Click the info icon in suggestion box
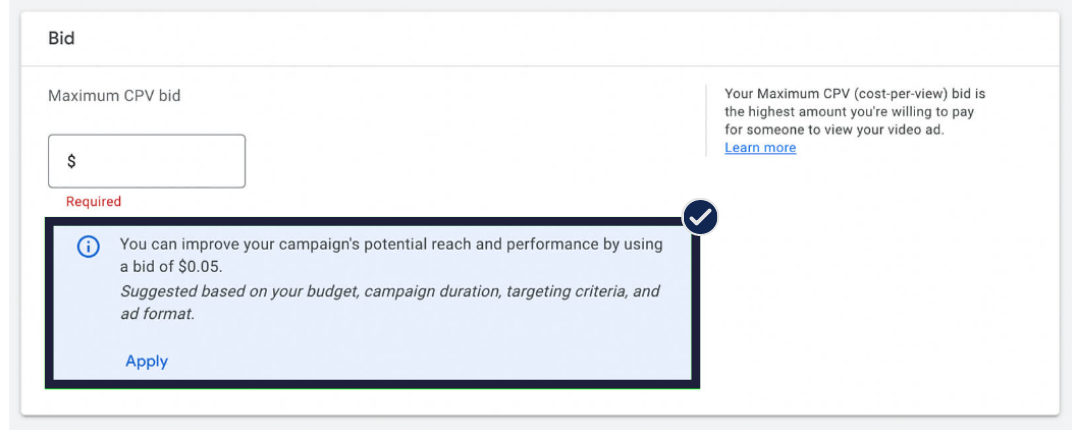Image resolution: width=1080 pixels, height=430 pixels. coord(88,247)
